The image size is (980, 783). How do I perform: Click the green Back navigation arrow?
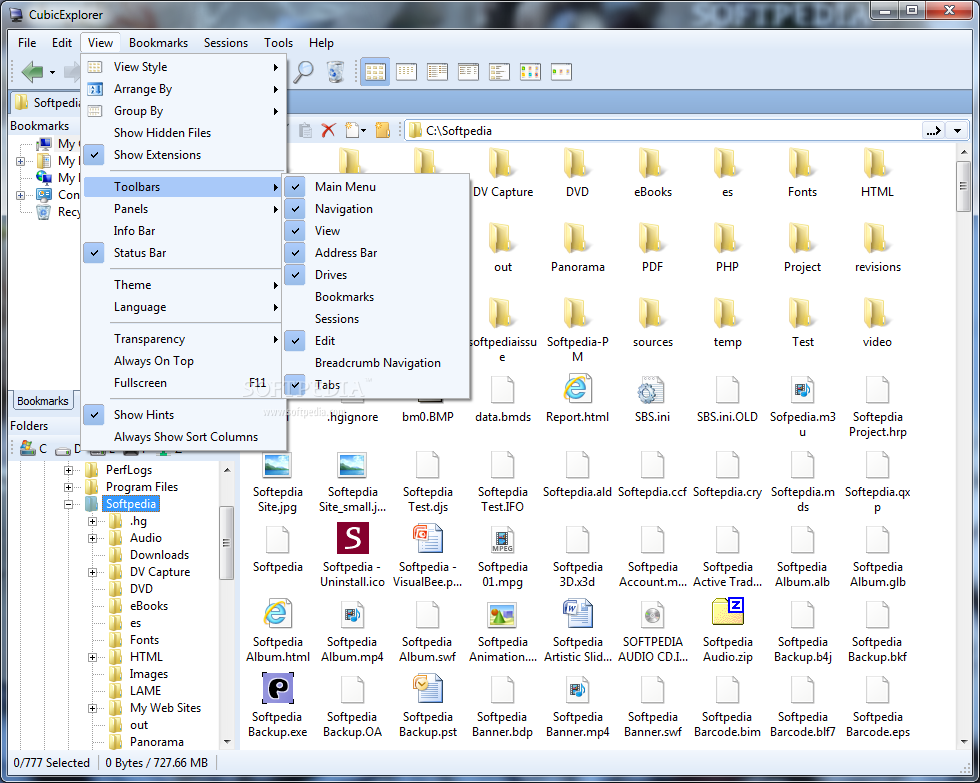pyautogui.click(x=32, y=72)
